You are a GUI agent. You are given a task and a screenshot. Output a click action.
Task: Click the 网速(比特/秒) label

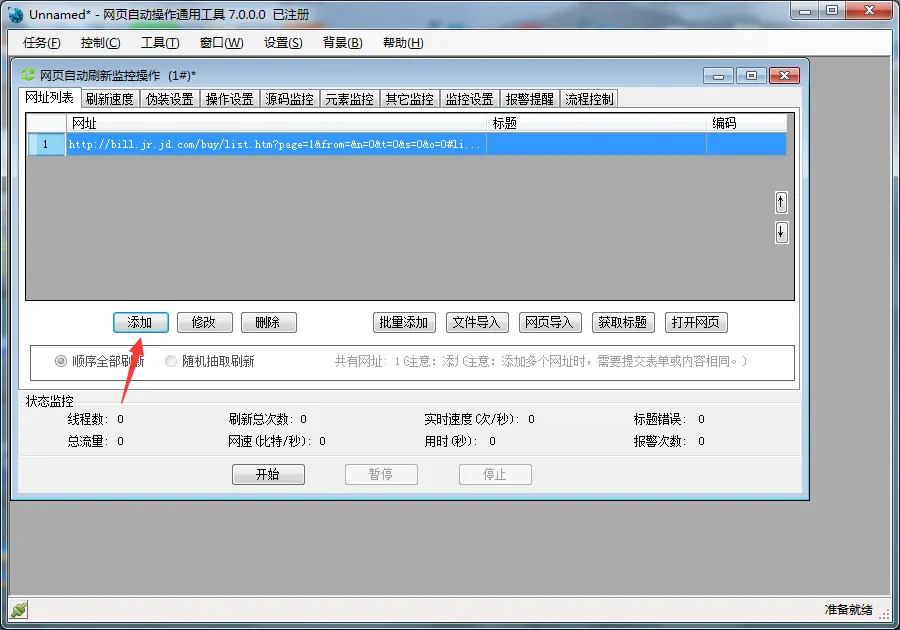(x=270, y=441)
